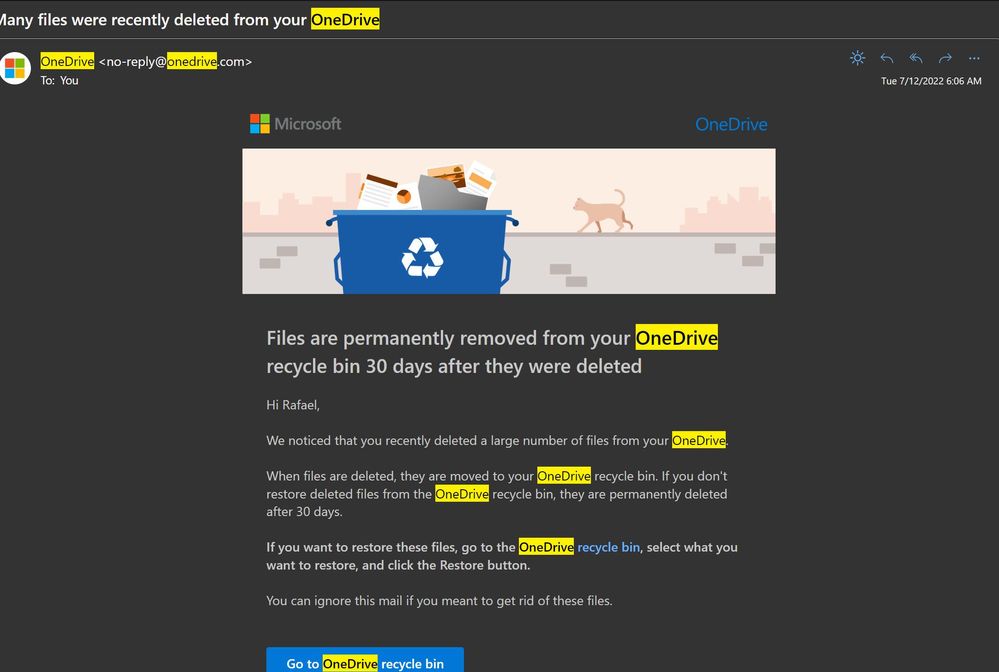The width and height of the screenshot is (999, 672).
Task: Click the OneDrive sender display name
Action: pyautogui.click(x=67, y=61)
